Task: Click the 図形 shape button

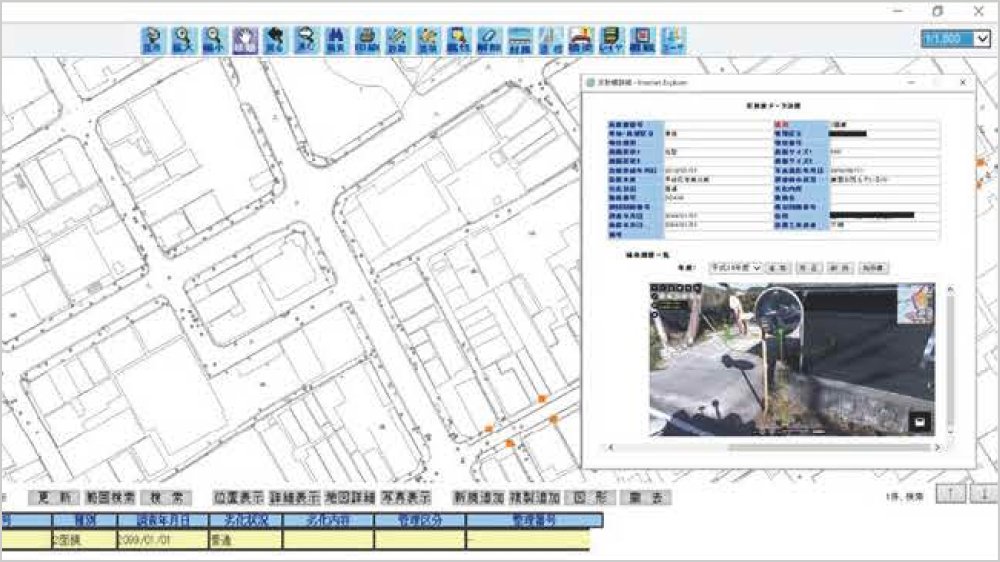Action: [x=590, y=498]
